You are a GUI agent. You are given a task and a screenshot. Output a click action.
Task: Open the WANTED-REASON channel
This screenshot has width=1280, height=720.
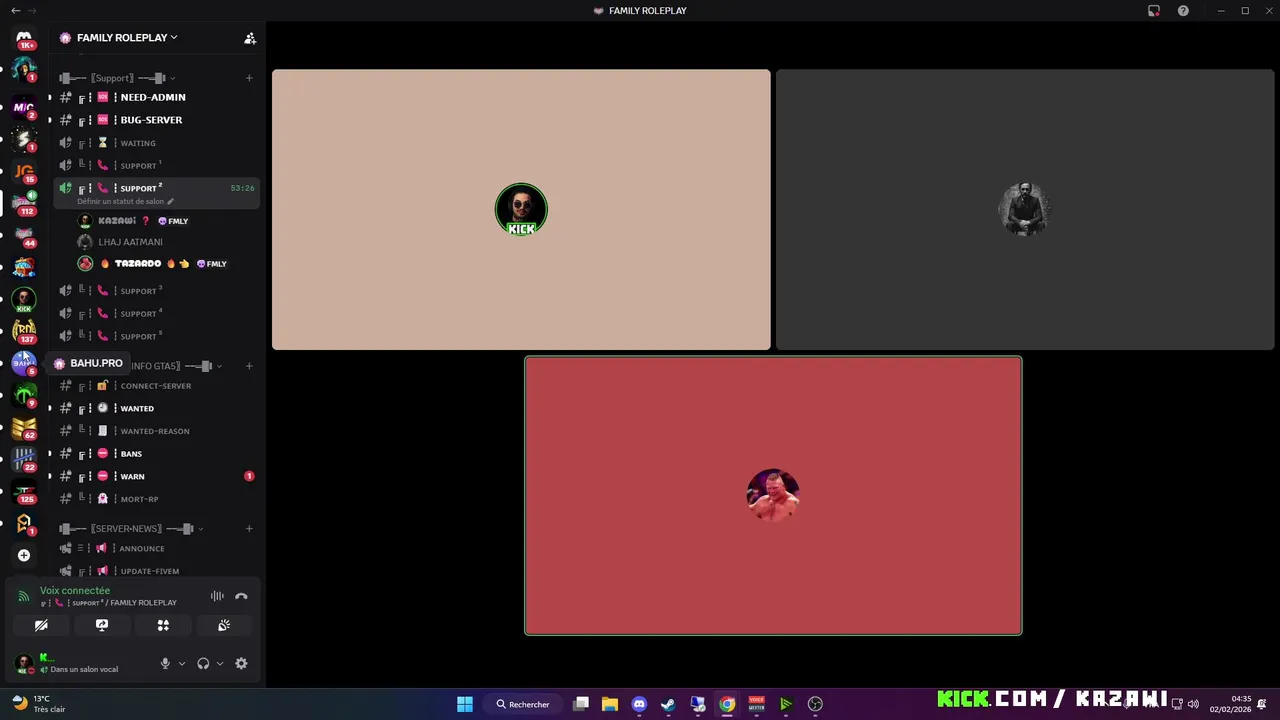tap(156, 431)
